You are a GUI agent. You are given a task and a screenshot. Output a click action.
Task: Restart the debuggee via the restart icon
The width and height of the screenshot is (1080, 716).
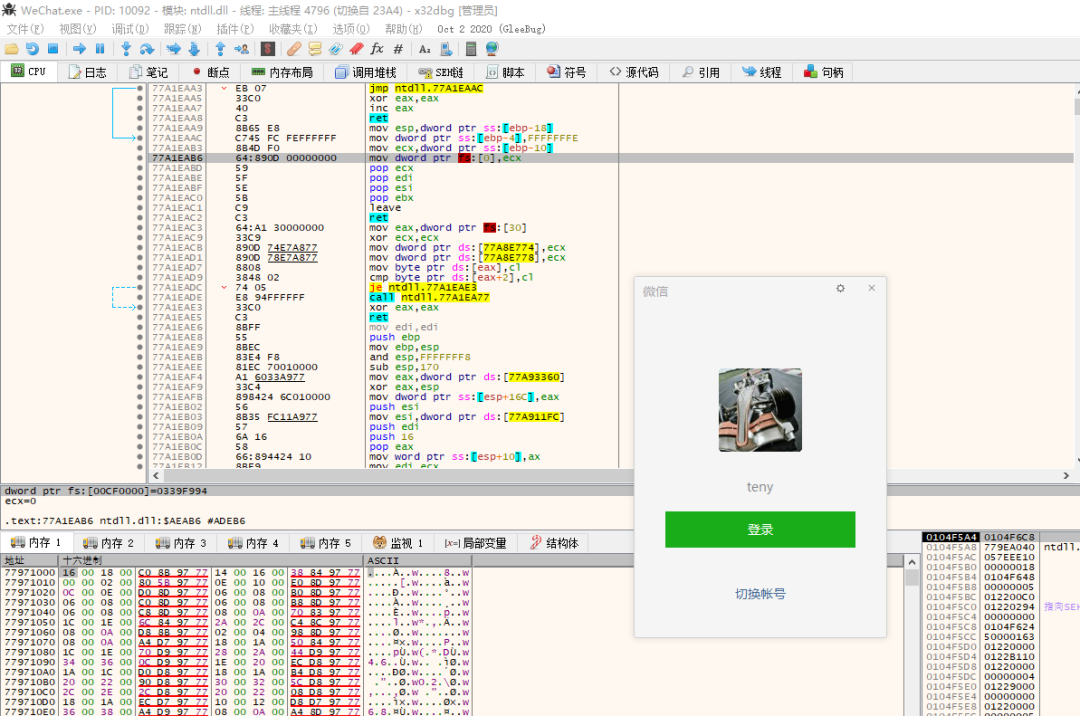(x=32, y=49)
